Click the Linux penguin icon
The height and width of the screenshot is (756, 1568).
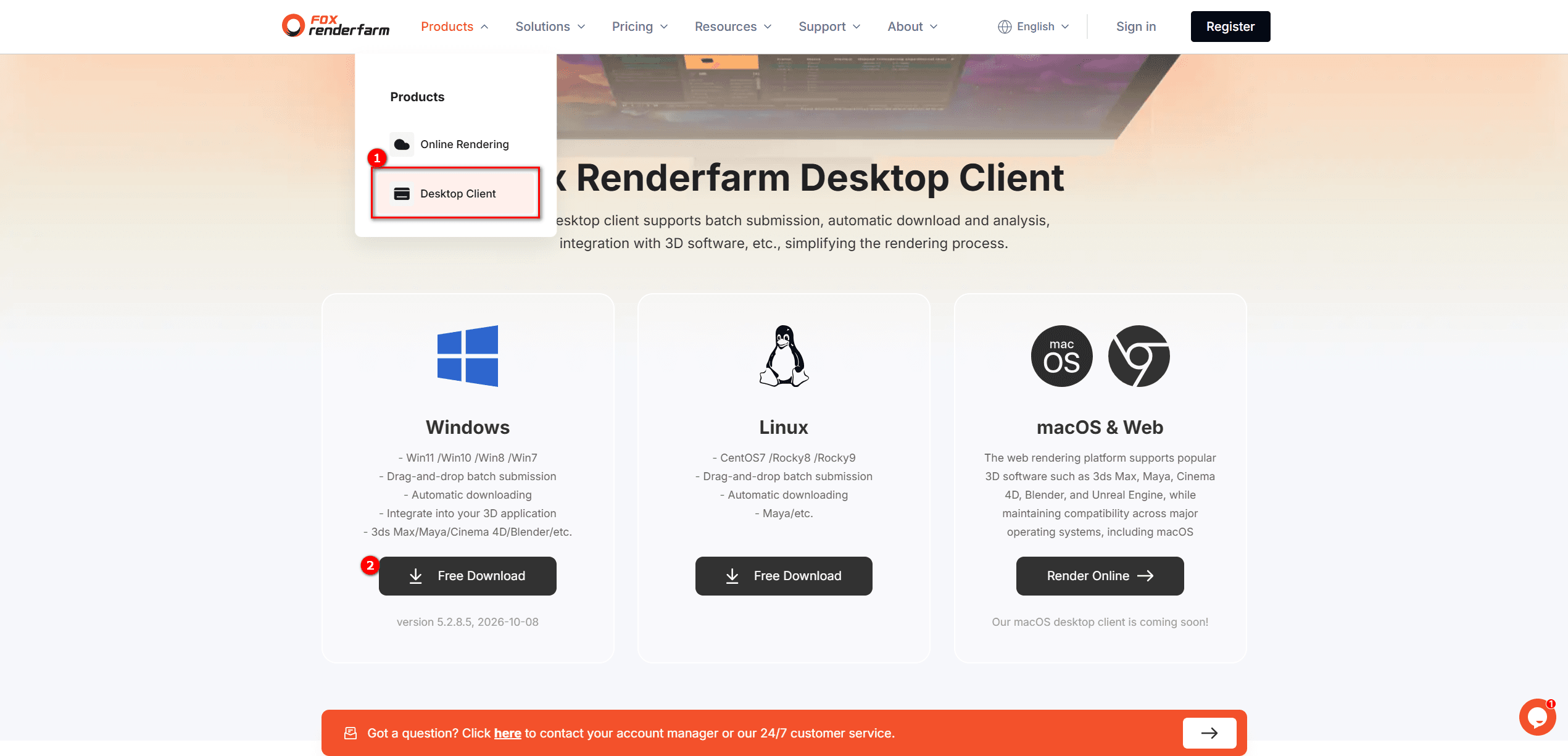tap(784, 356)
